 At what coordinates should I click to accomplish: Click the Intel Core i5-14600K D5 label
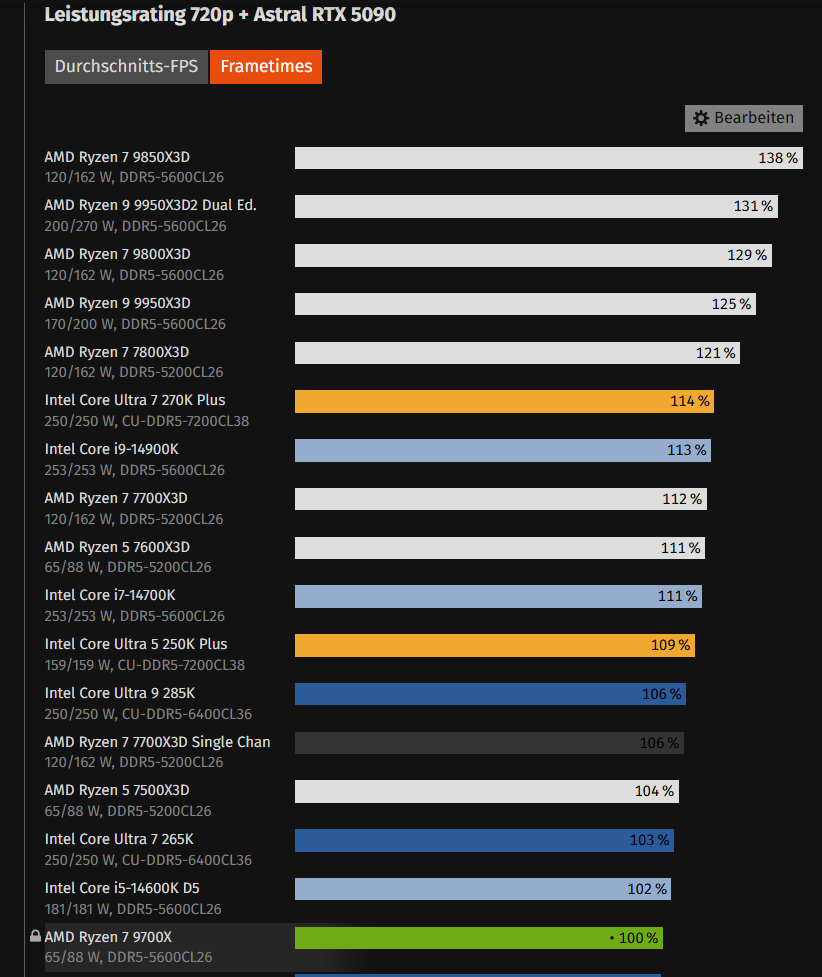pos(122,888)
